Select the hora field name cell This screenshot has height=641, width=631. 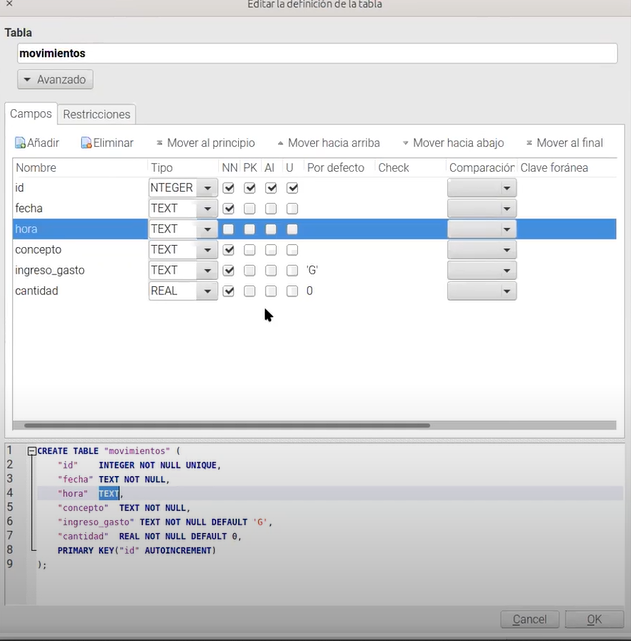tap(80, 229)
